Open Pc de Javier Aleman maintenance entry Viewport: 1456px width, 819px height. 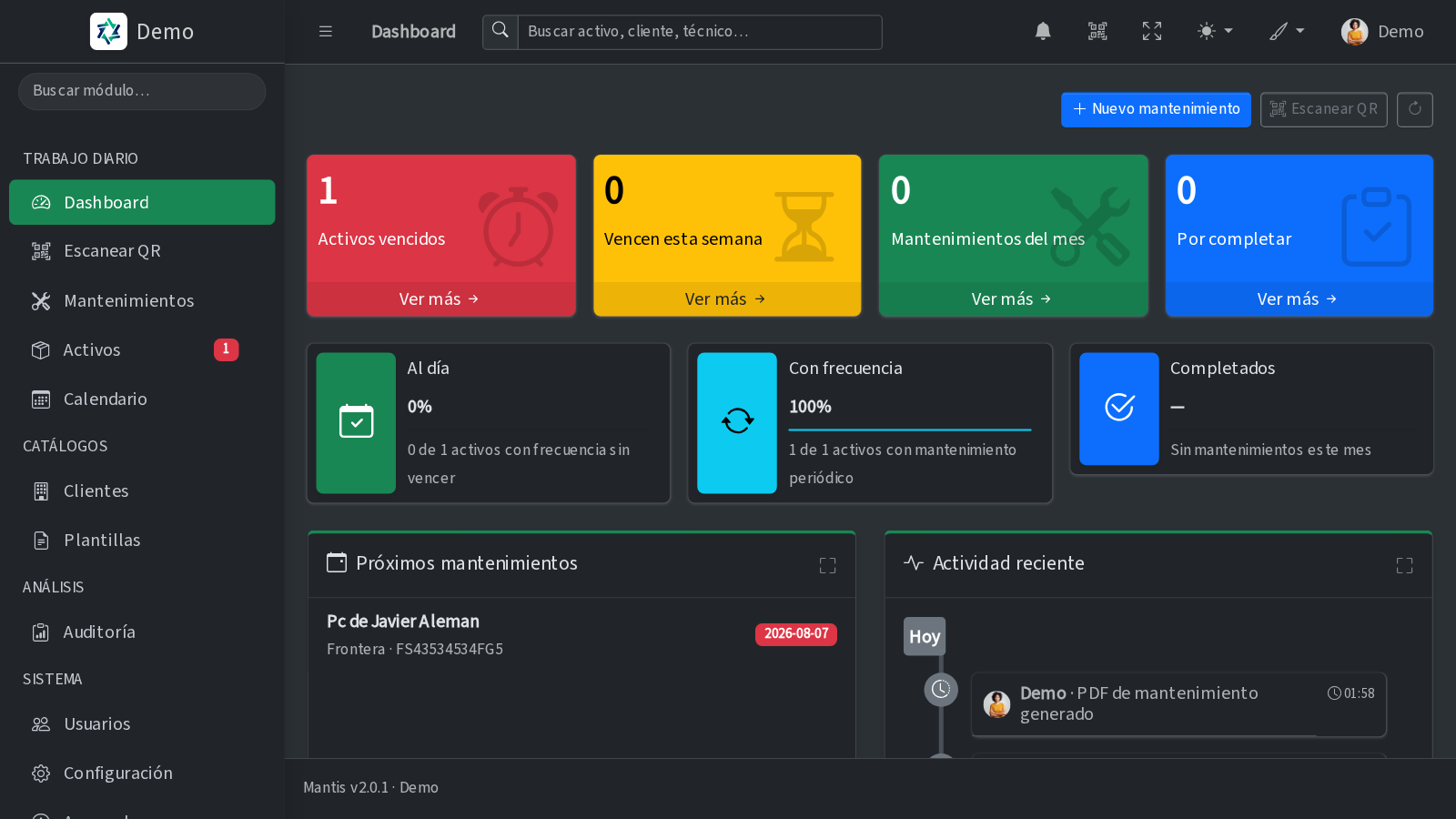[x=403, y=622]
